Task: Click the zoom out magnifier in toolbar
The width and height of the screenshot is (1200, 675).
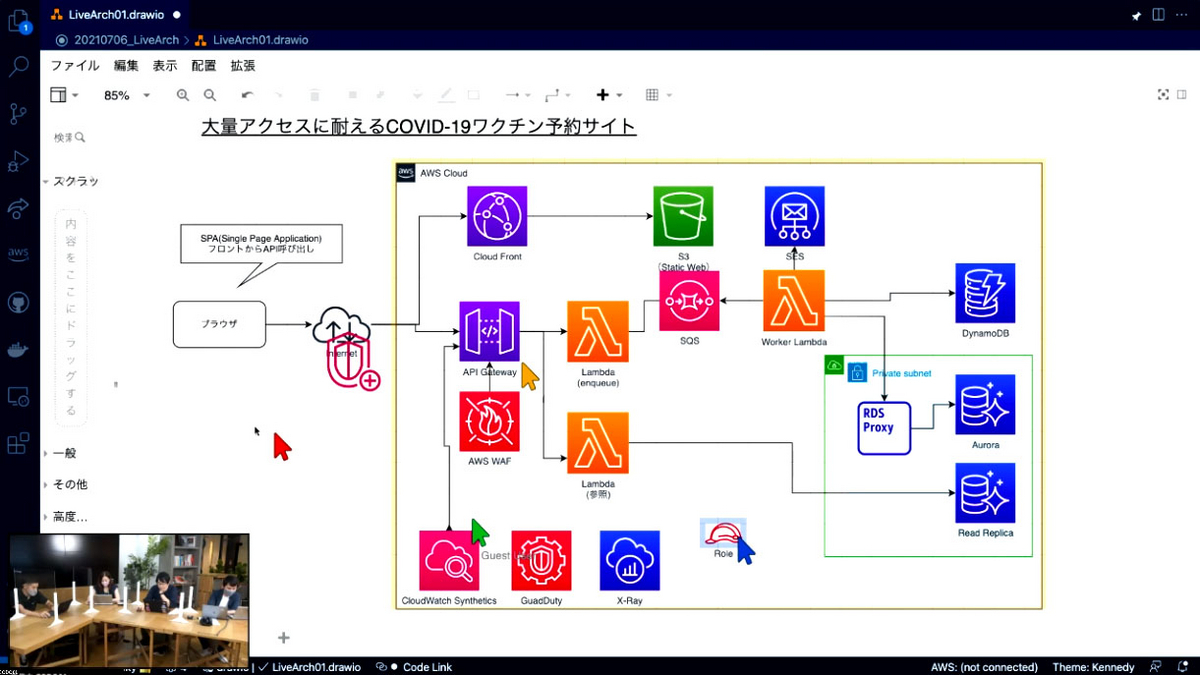Action: (x=210, y=95)
